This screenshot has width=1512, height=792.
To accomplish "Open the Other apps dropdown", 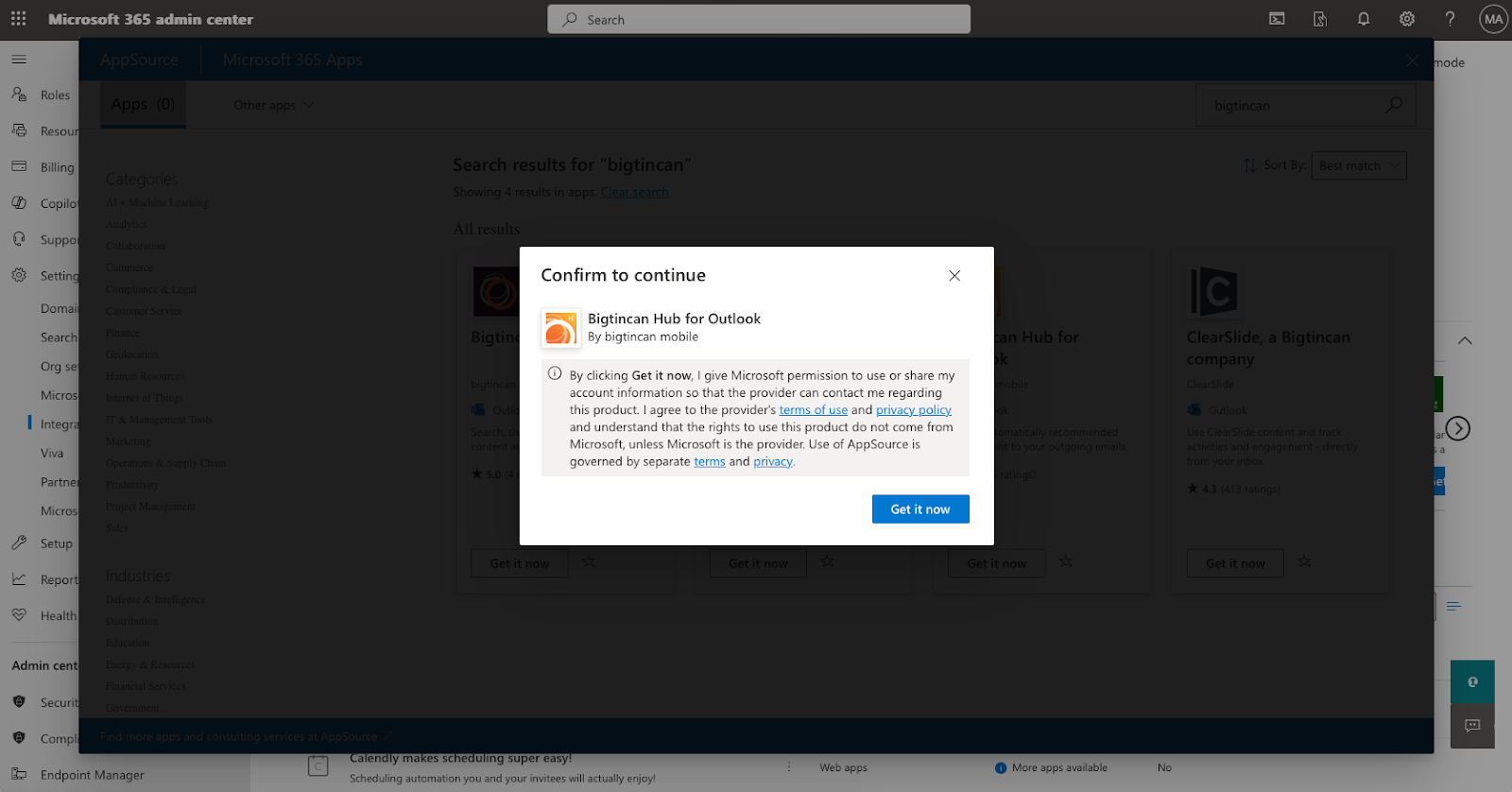I will (x=274, y=105).
